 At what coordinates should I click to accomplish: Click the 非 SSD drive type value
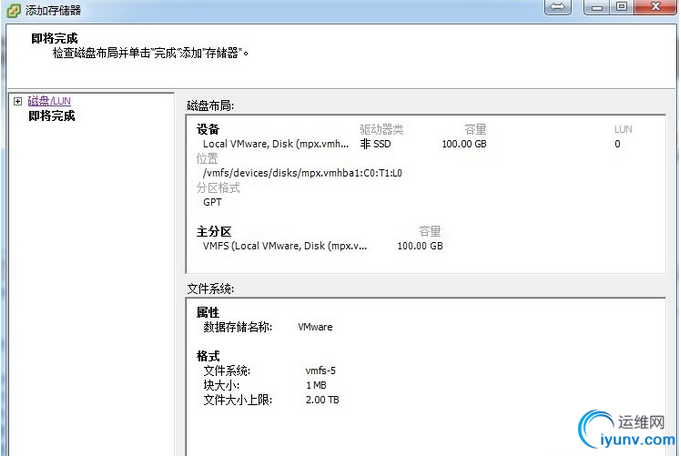tap(376, 144)
